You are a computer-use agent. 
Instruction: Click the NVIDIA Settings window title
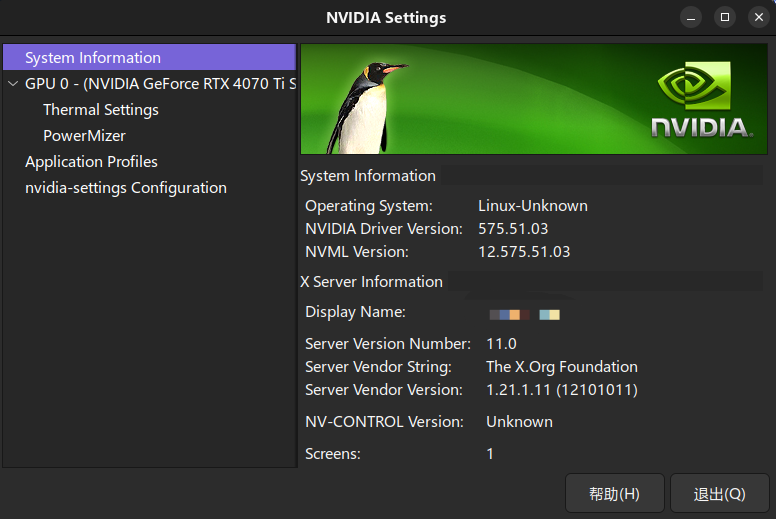coord(386,18)
